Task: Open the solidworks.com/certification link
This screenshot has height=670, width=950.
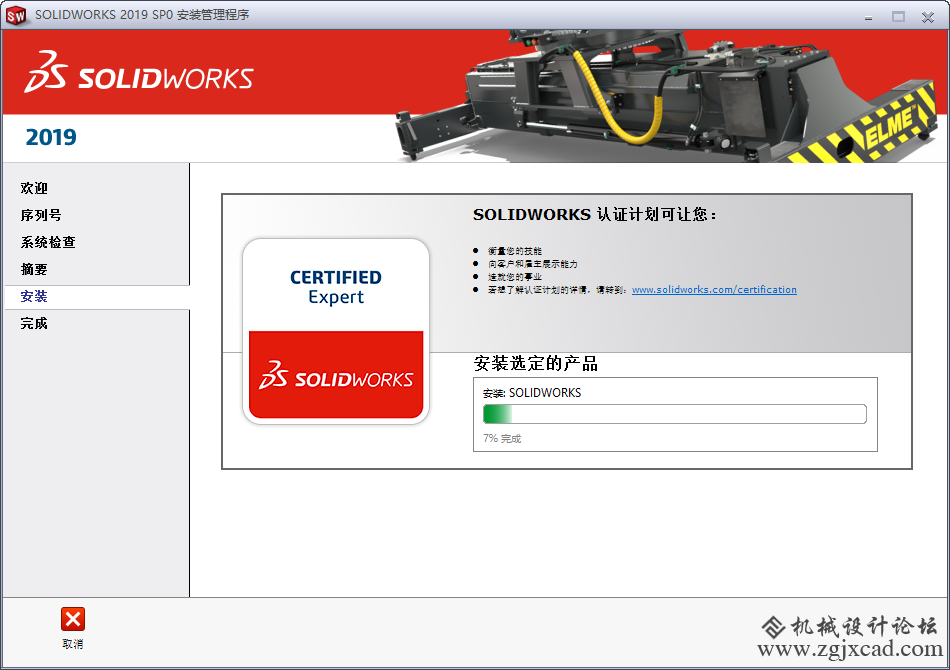Action: [714, 290]
